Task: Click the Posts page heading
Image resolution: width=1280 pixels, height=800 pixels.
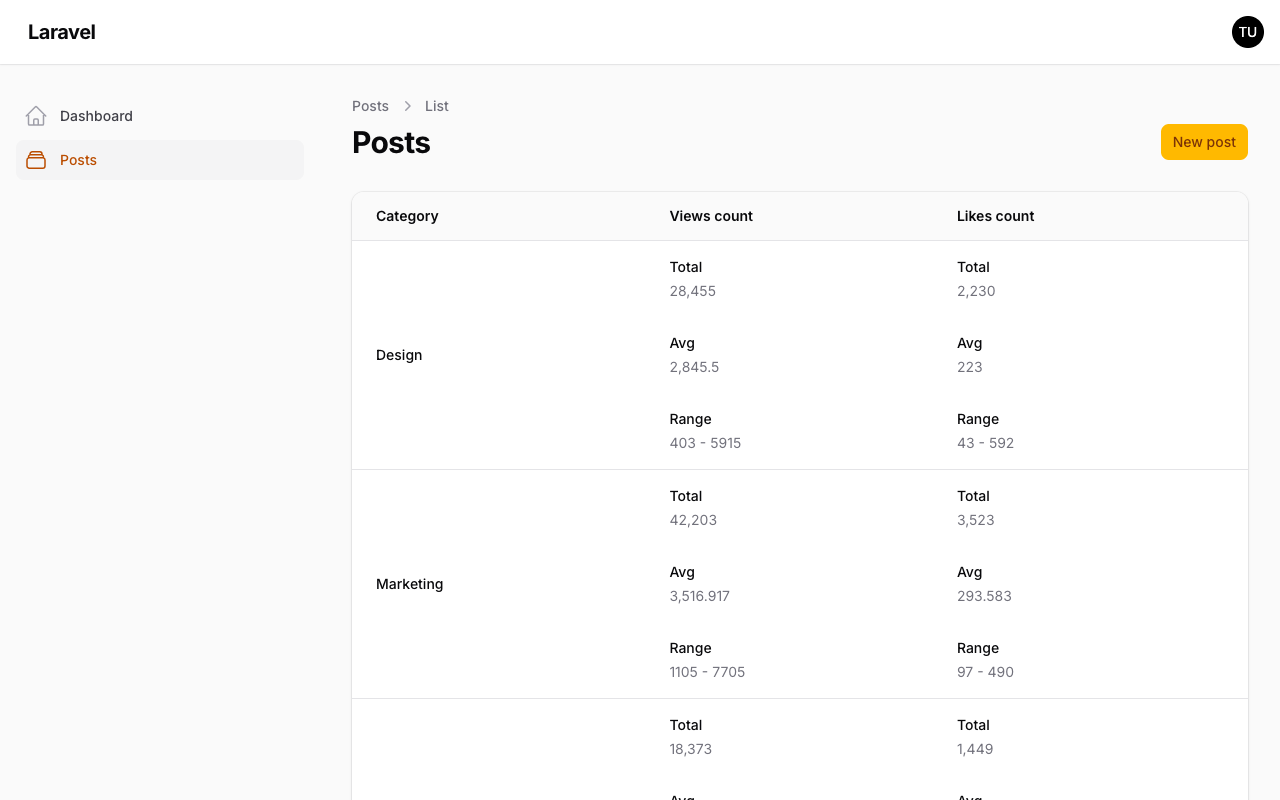Action: click(x=391, y=143)
